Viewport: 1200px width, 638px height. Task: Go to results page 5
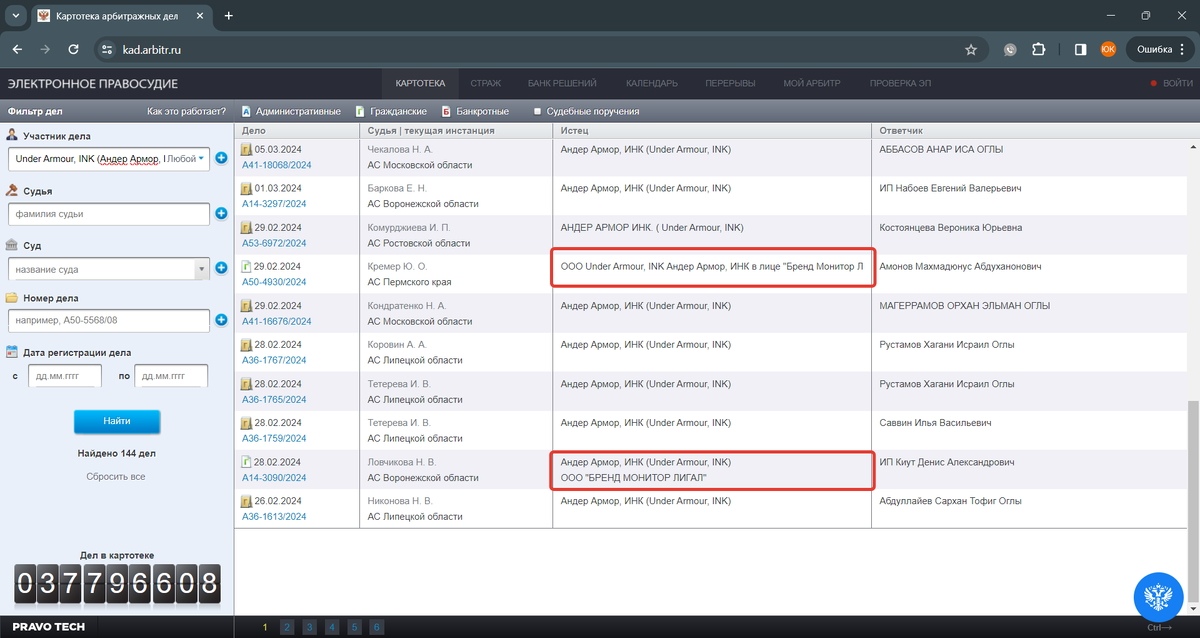pos(355,627)
